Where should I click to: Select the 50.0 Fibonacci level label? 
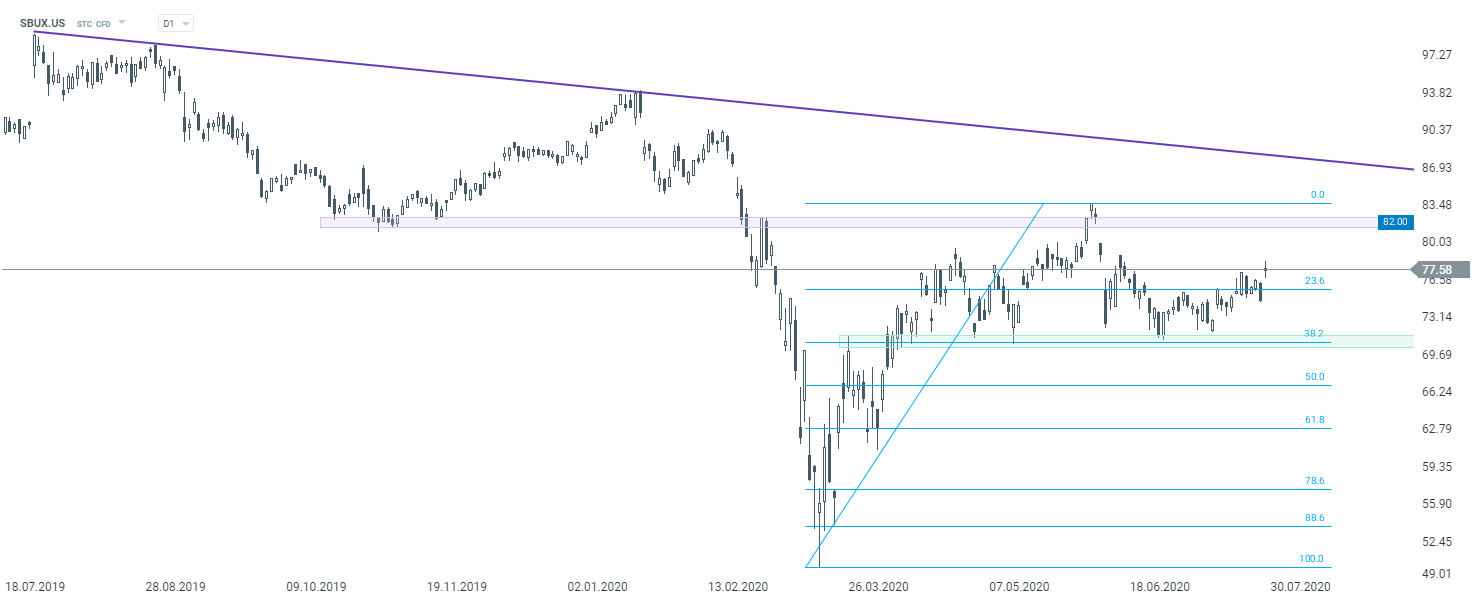(x=1315, y=377)
